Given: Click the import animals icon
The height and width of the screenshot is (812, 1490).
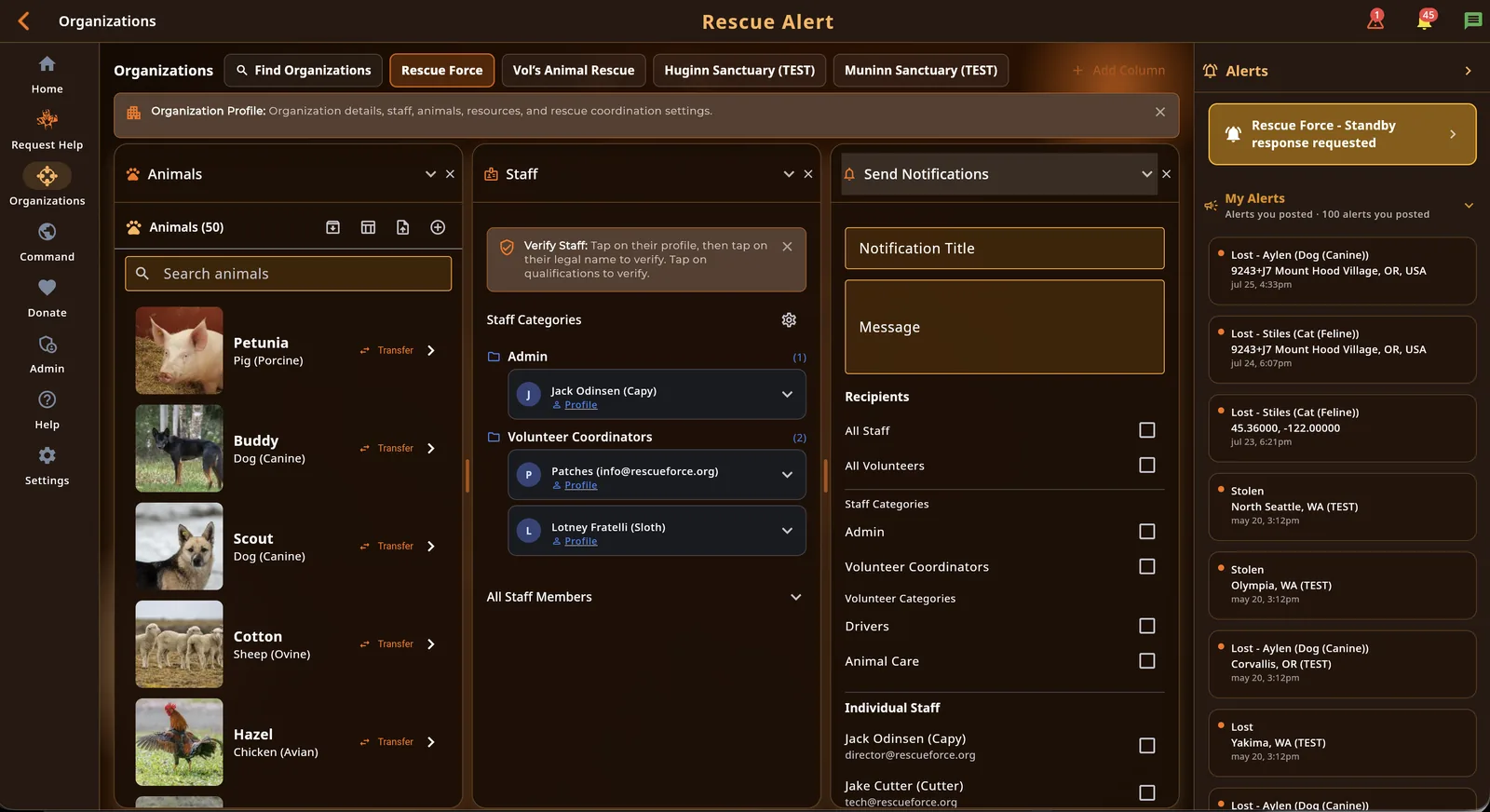Looking at the screenshot, I should click(332, 227).
